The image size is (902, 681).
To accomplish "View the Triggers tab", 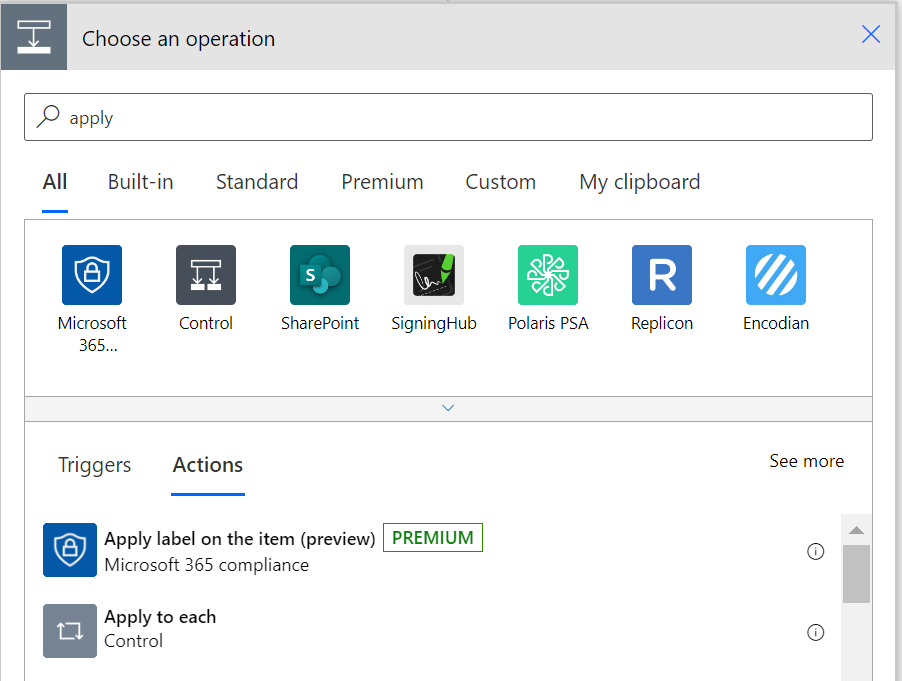I will tap(95, 465).
